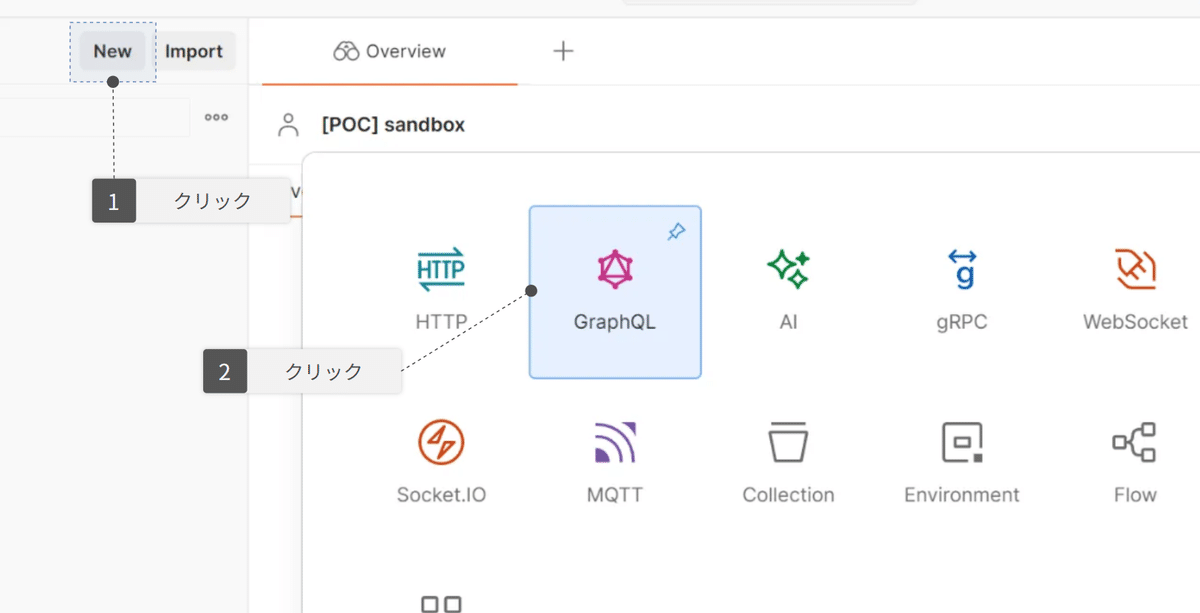Click the Overview globe icon
1200x613 pixels.
pyautogui.click(x=345, y=50)
